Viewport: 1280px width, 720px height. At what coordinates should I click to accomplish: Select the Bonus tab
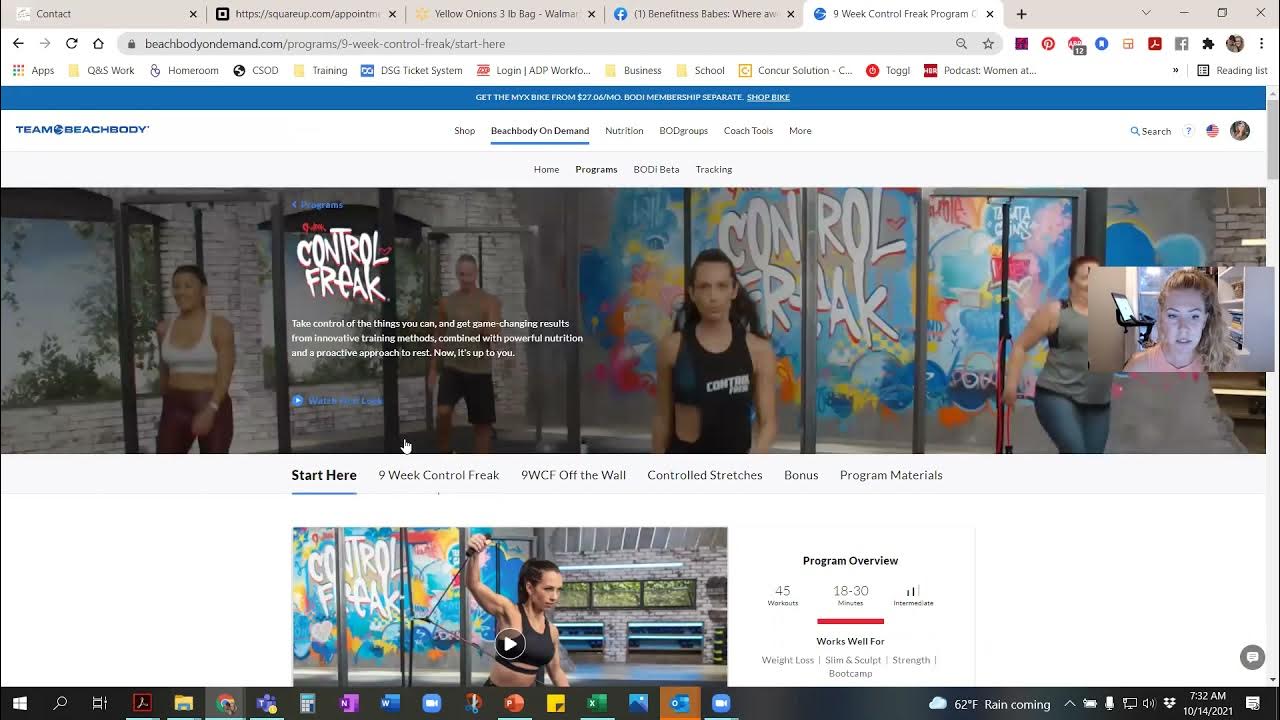pyautogui.click(x=801, y=475)
